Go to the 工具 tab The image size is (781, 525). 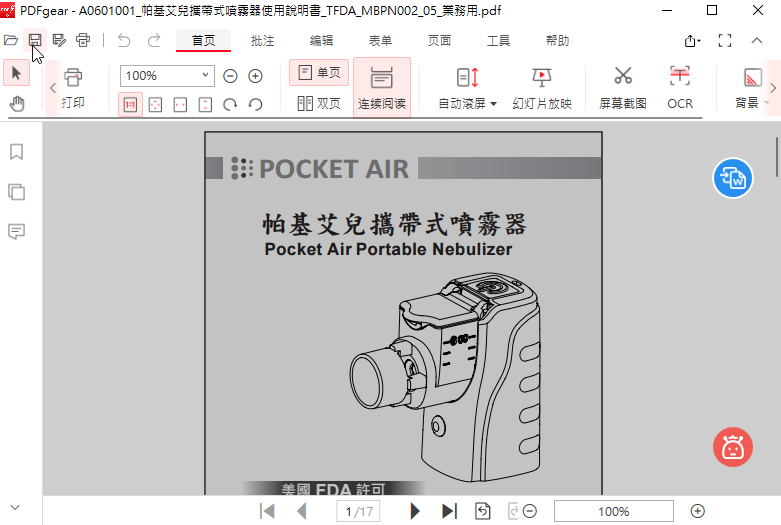[498, 41]
